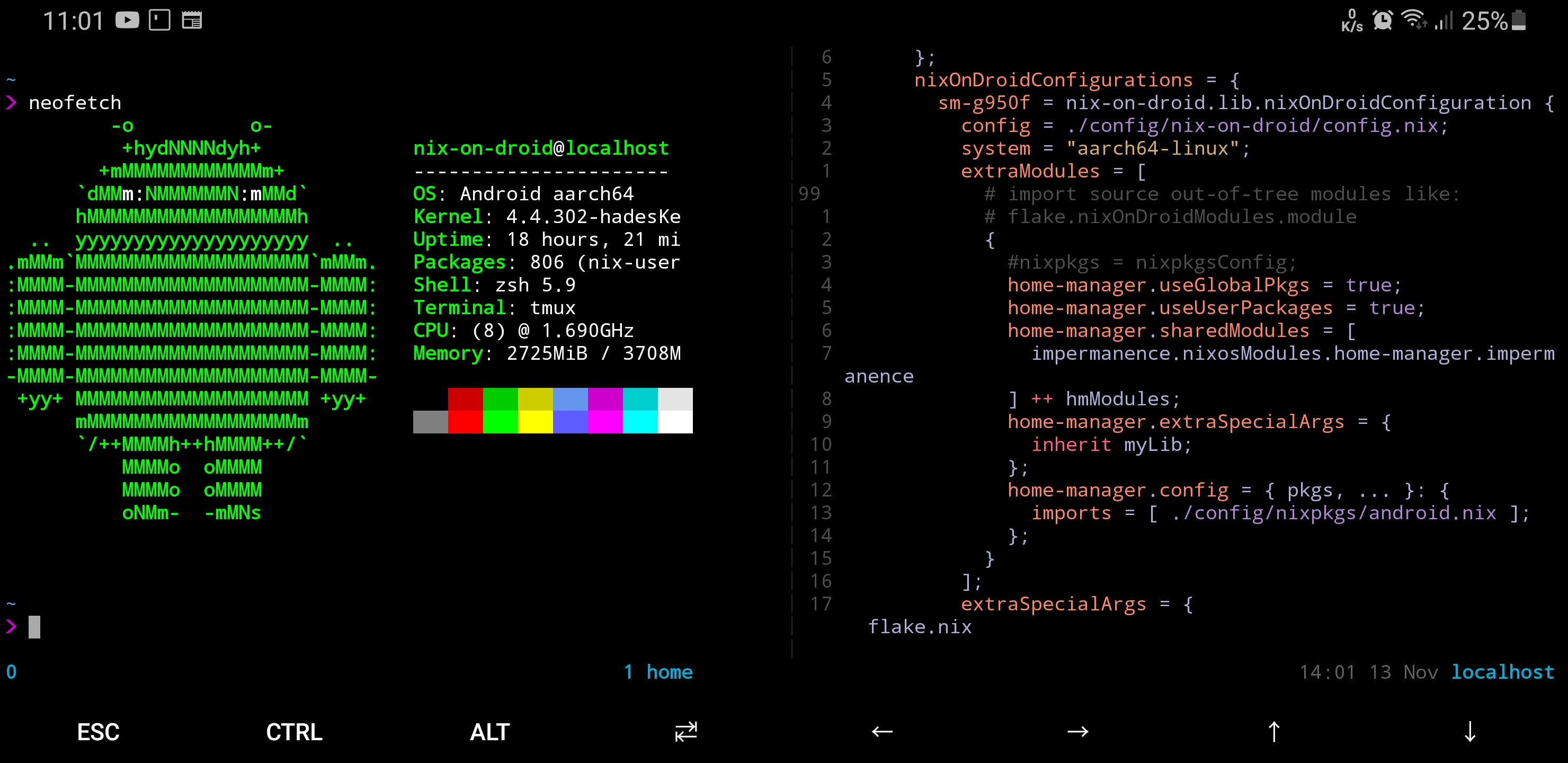
Task: Click the ++ hmModules text
Action: [x=1106, y=399]
